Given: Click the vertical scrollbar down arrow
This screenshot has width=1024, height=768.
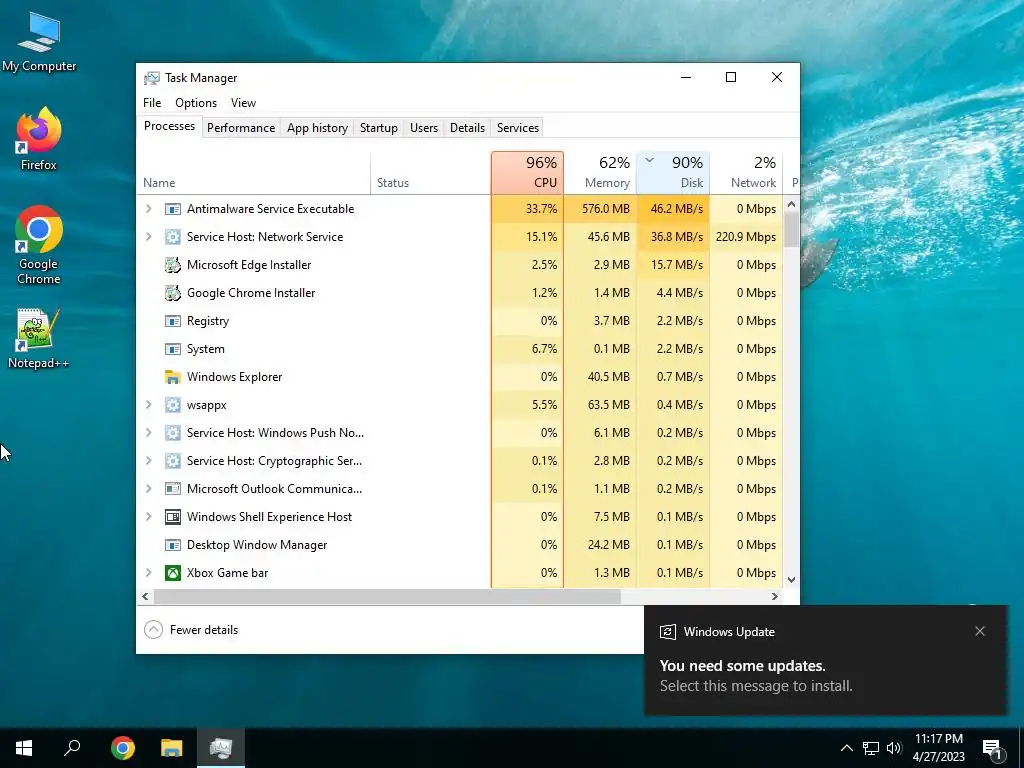Looking at the screenshot, I should pyautogui.click(x=792, y=579).
